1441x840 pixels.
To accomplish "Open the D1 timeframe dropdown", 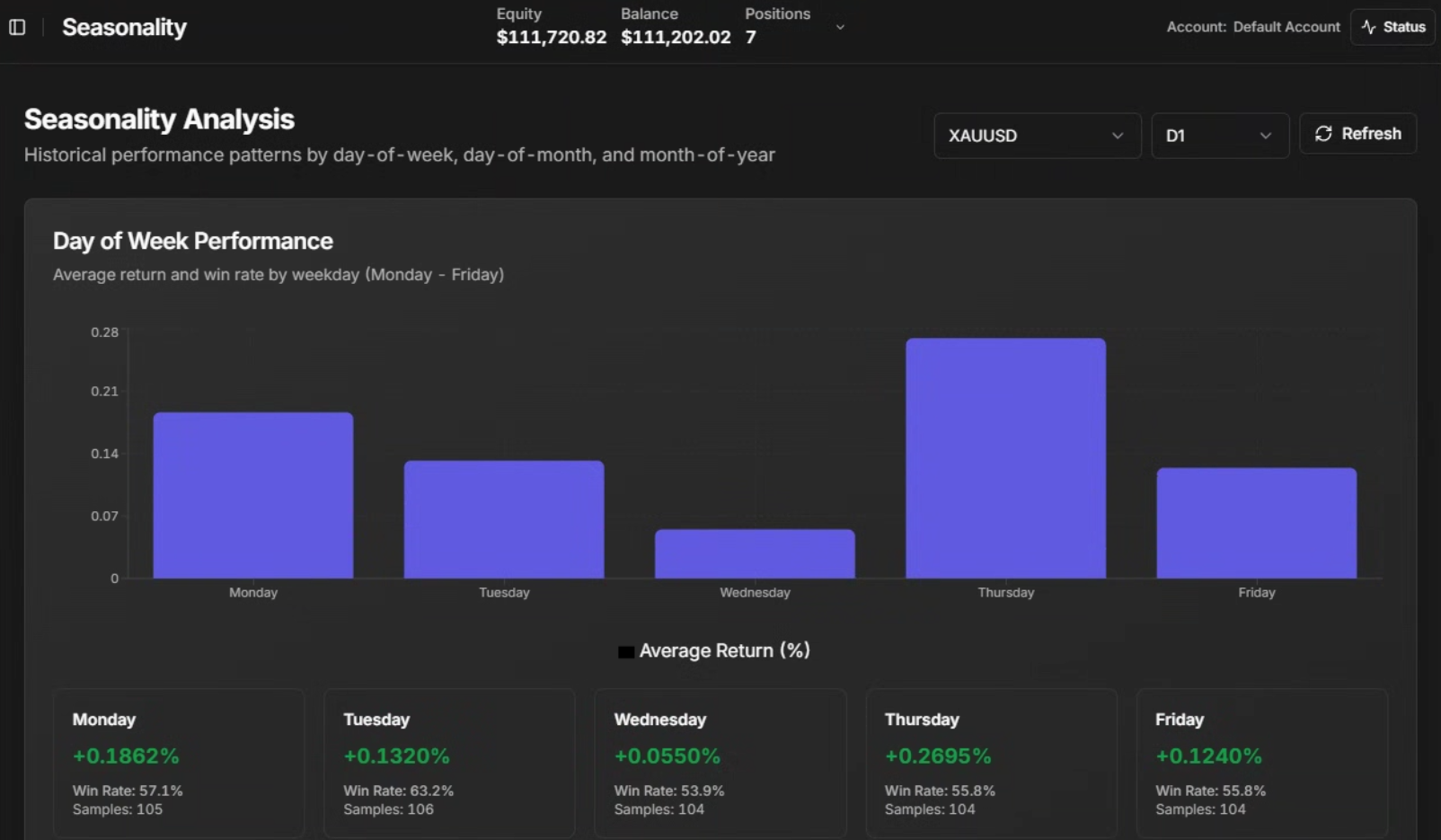I will (1219, 136).
